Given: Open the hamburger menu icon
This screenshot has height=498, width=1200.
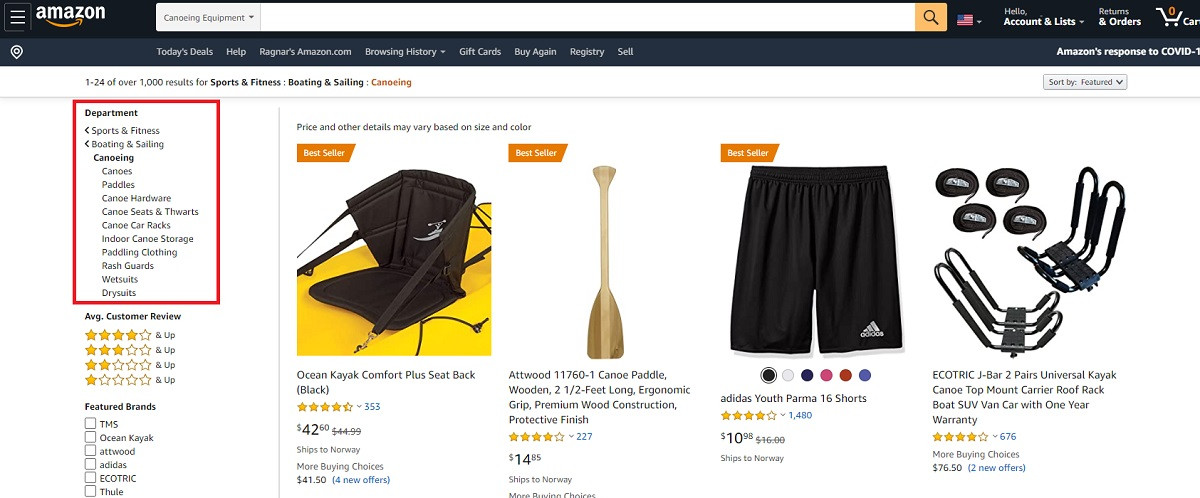Looking at the screenshot, I should [17, 18].
